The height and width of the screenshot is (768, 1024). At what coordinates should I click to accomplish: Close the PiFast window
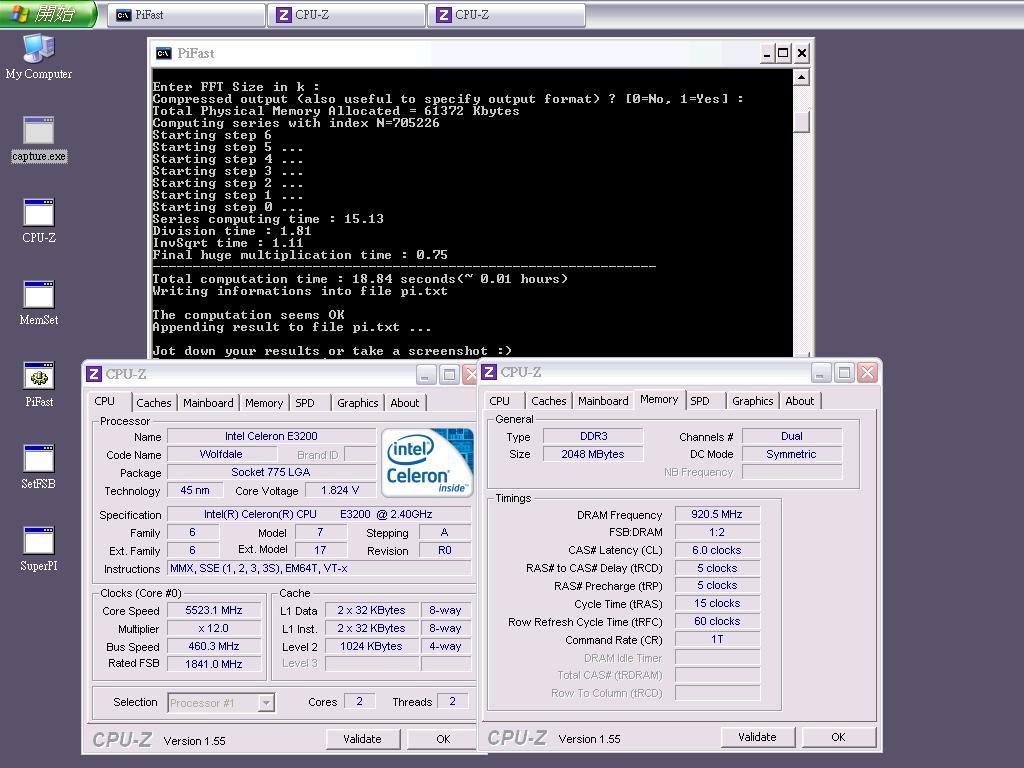point(802,54)
